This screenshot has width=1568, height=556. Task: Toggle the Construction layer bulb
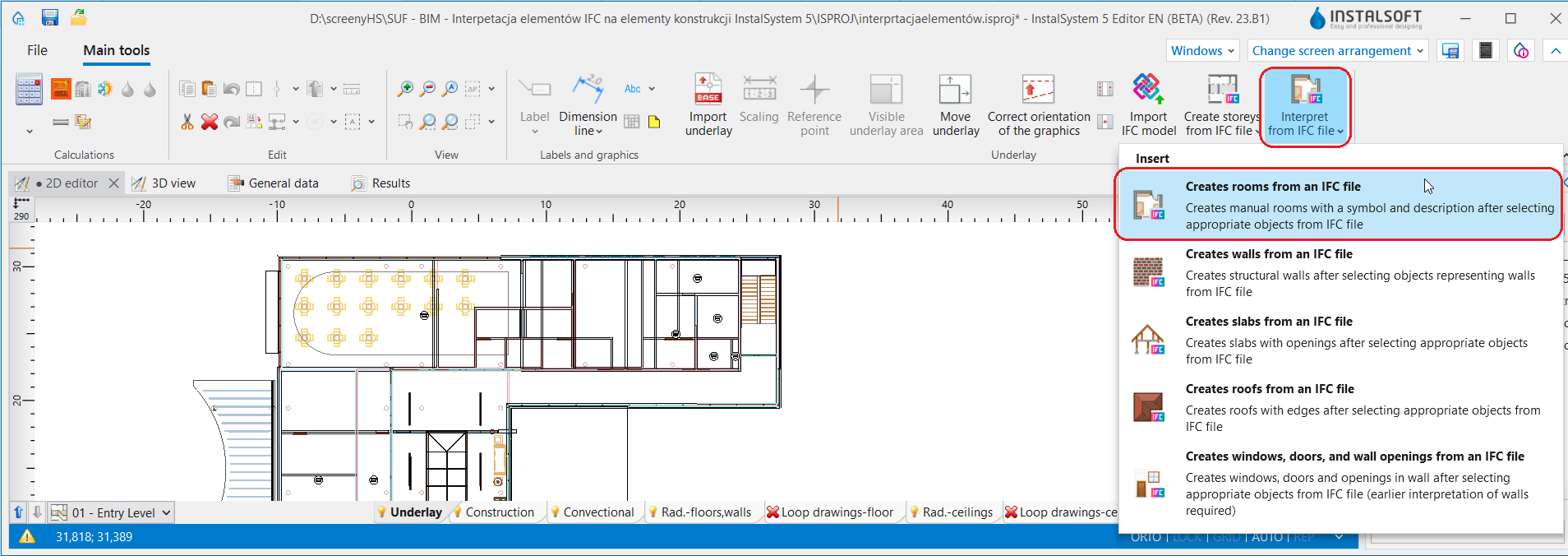tap(458, 512)
